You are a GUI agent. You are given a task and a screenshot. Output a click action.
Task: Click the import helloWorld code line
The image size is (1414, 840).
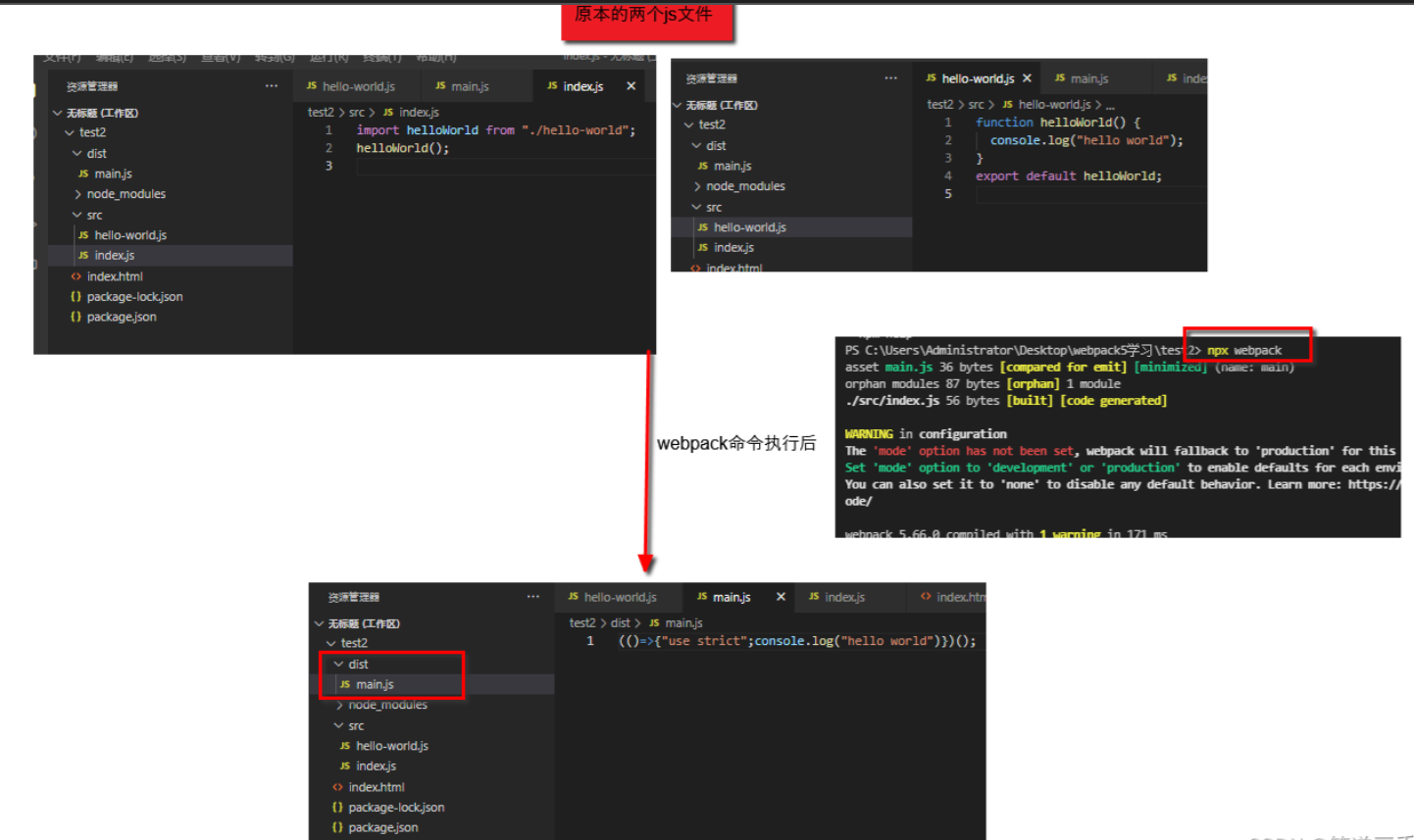pyautogui.click(x=496, y=129)
